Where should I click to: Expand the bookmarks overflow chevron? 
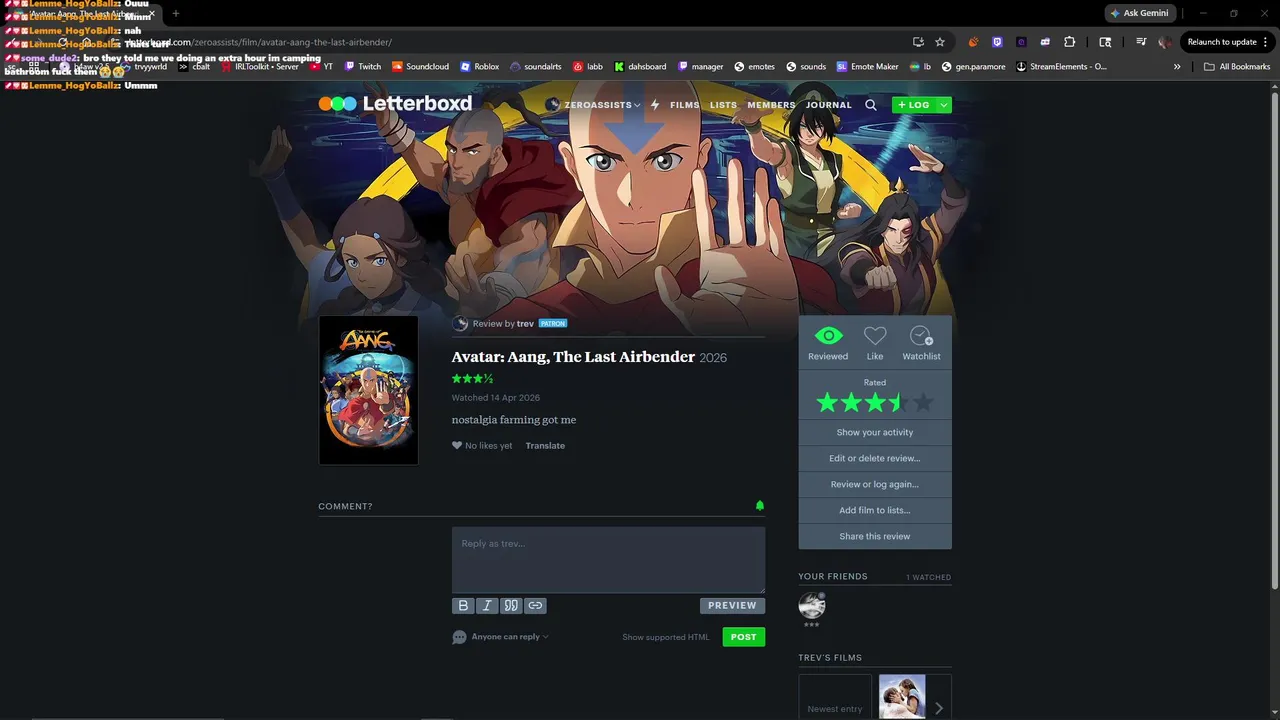tap(1177, 67)
